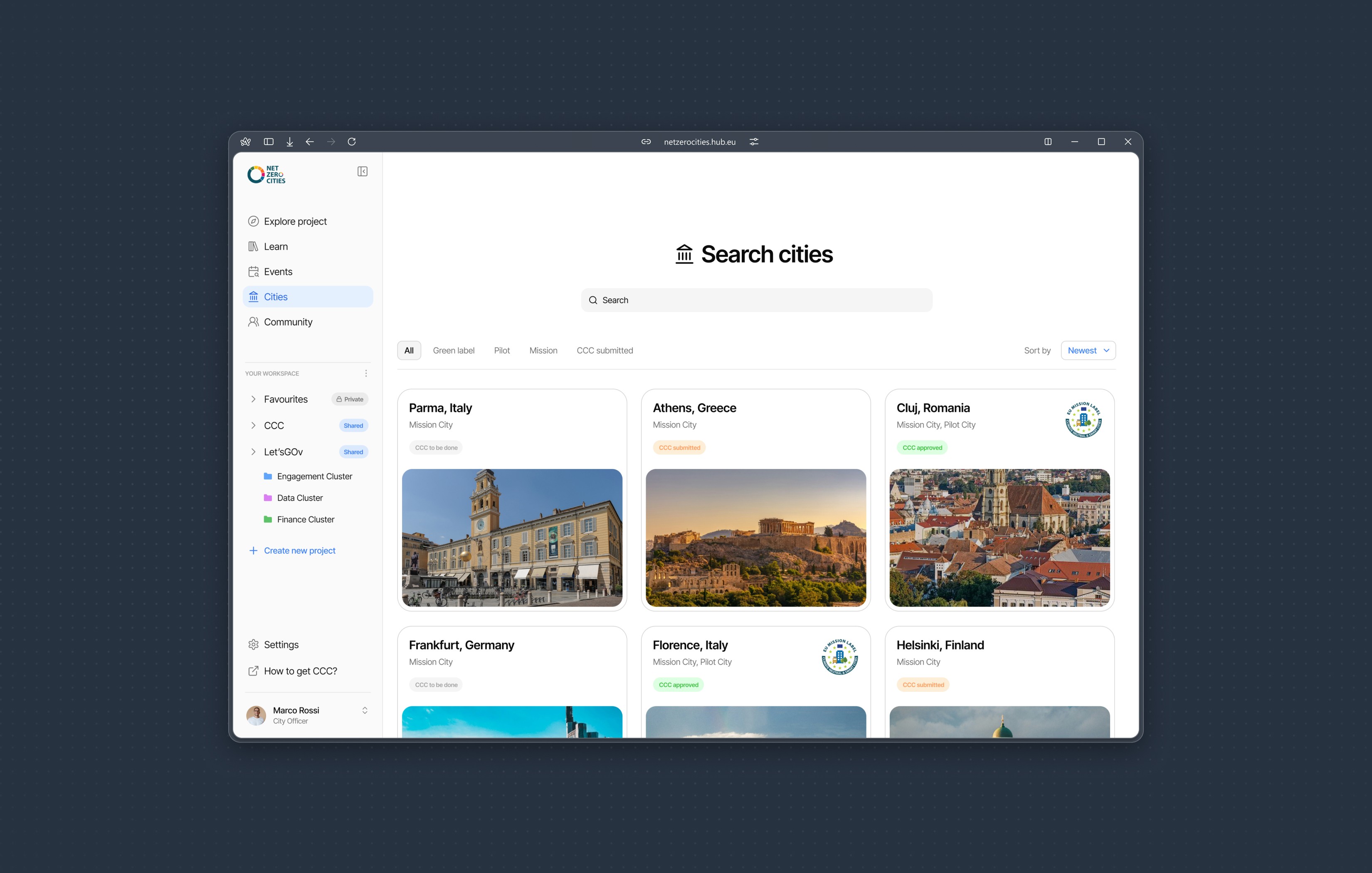The image size is (1372, 873).
Task: Open the Events page in the sidebar
Action: (278, 272)
